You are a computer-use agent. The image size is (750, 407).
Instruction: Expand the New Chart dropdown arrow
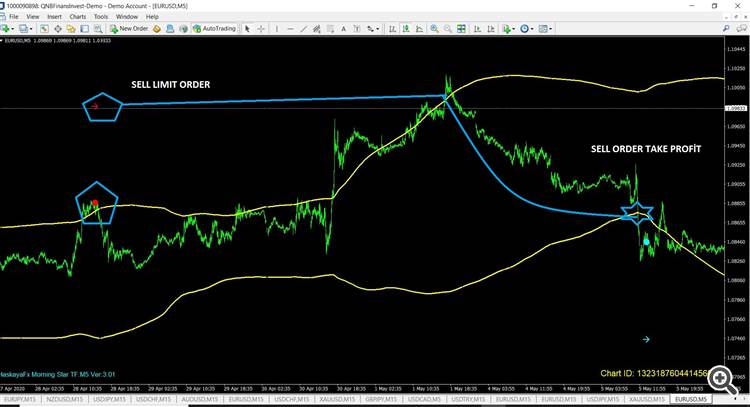[x=12, y=29]
